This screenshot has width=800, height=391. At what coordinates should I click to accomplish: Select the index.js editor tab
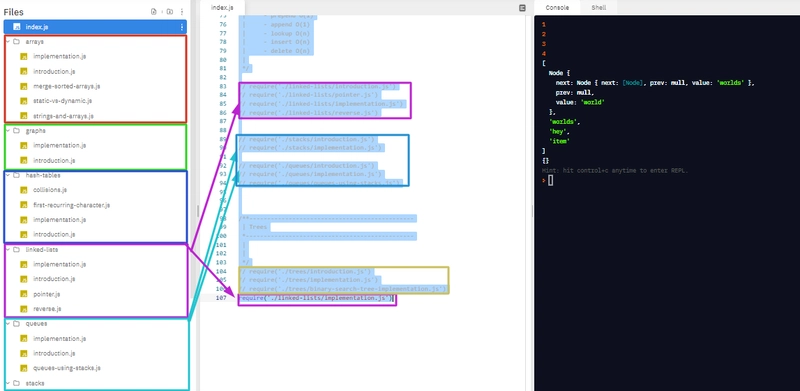(x=222, y=8)
